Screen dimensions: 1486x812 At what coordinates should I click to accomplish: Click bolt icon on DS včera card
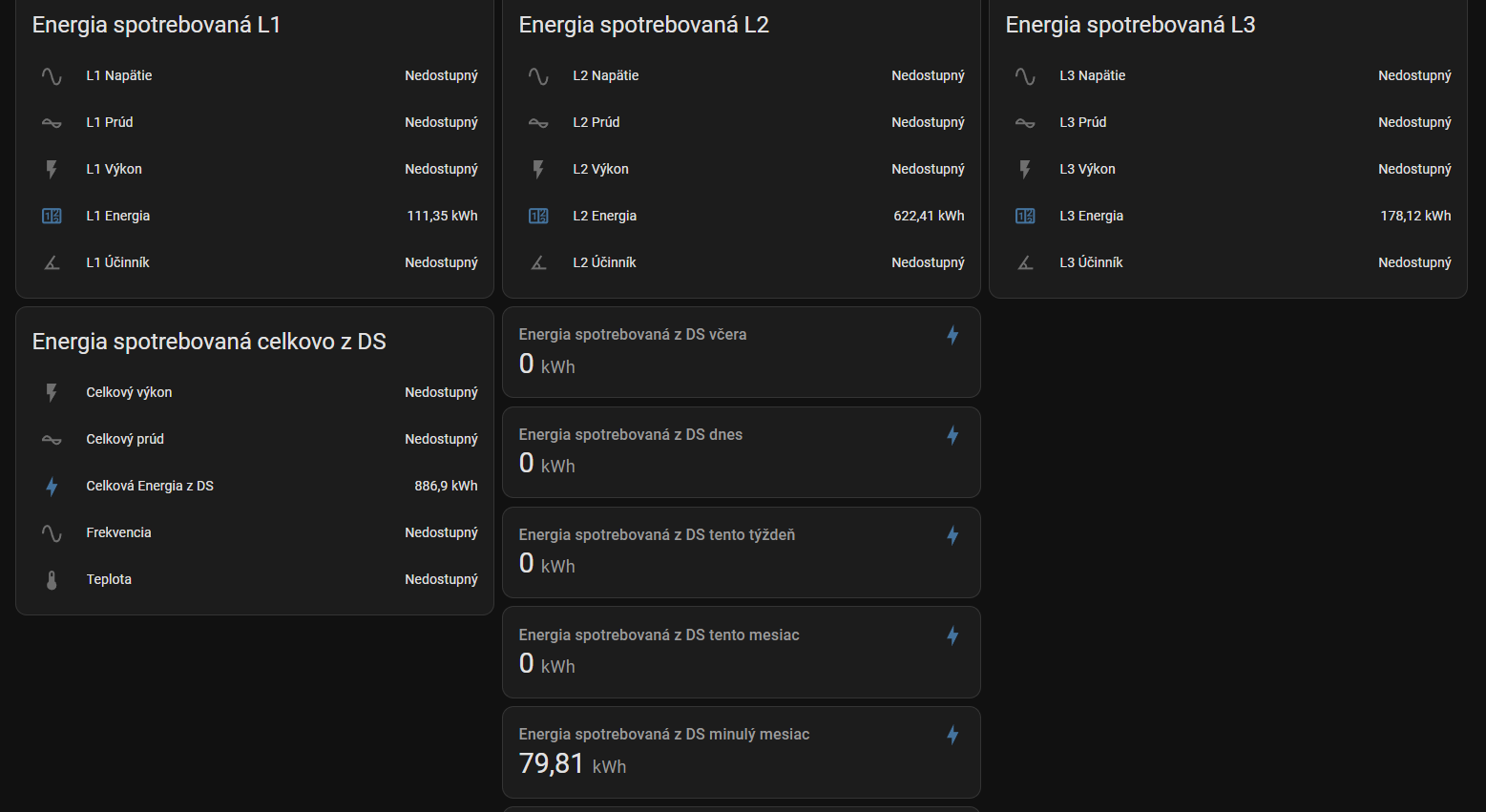coord(952,335)
